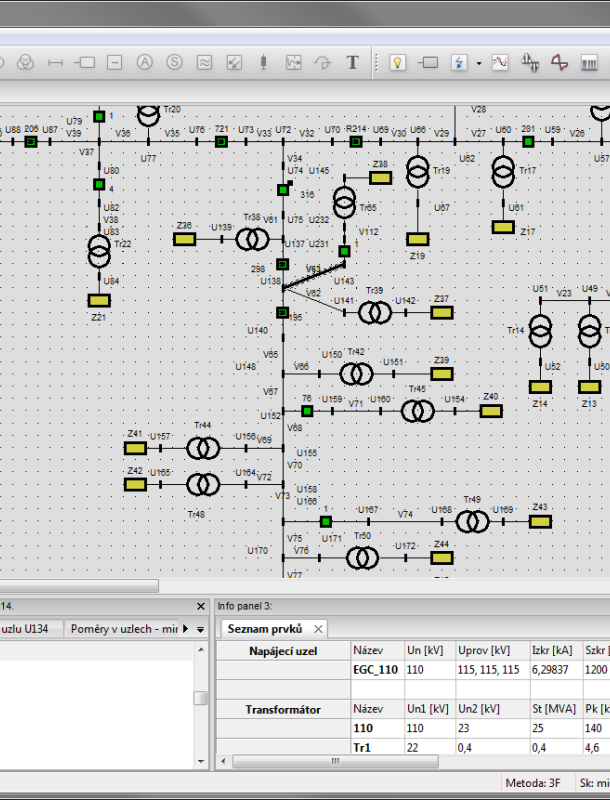
Task: Show more tabs with right arrow
Action: click(186, 629)
